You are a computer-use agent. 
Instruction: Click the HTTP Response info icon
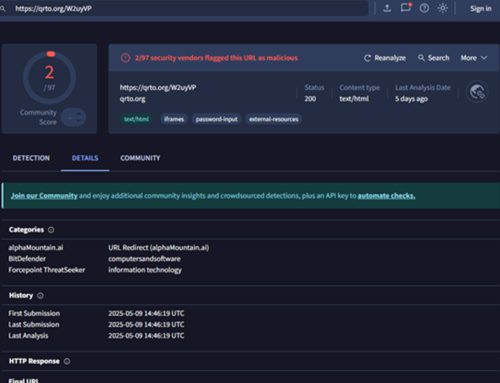[67, 361]
